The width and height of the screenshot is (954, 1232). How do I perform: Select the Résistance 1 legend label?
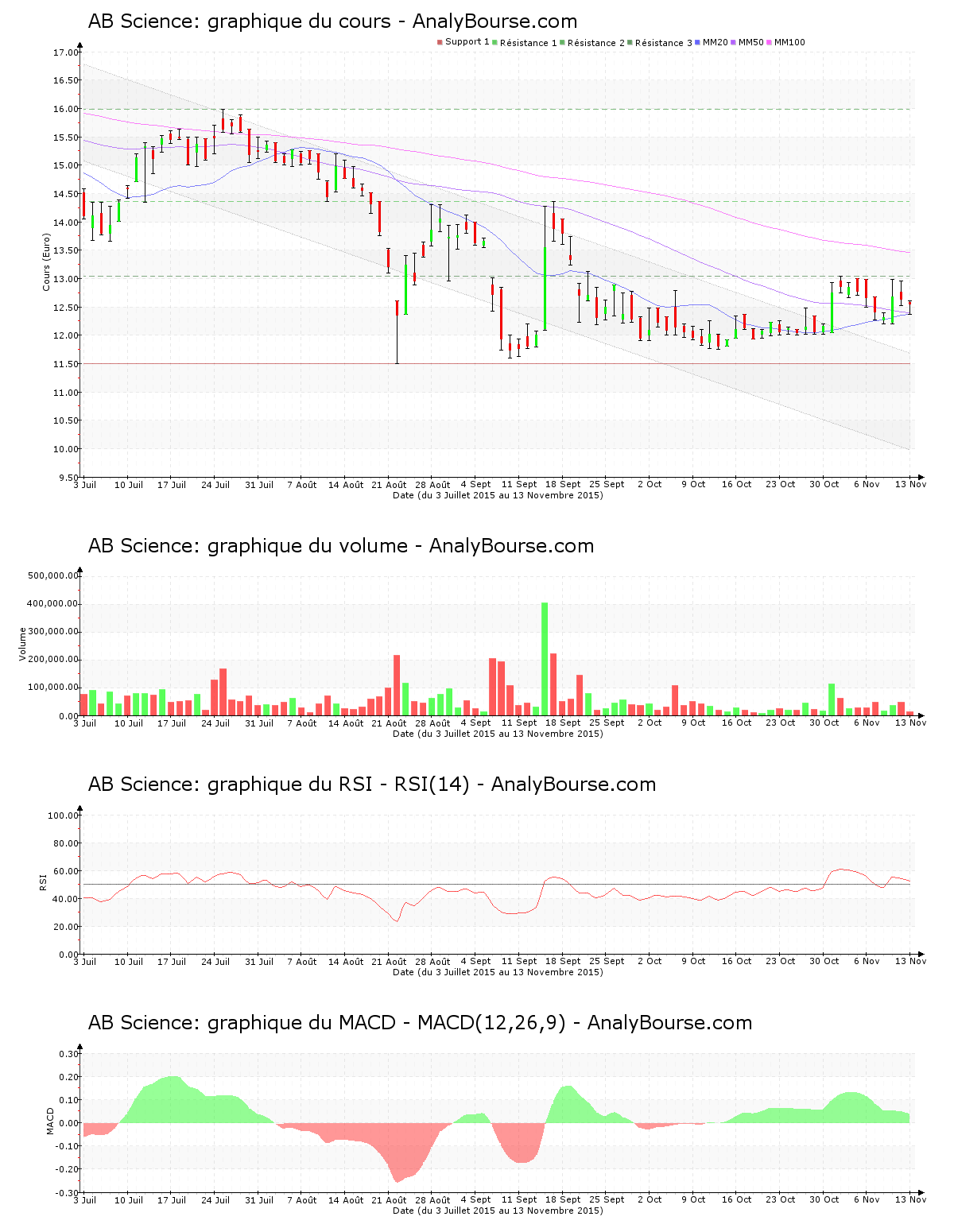point(529,43)
